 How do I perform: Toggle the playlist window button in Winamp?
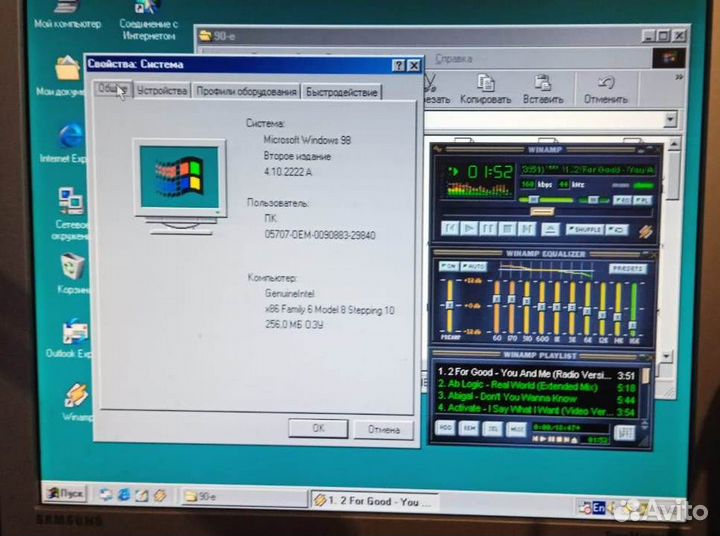coord(642,200)
